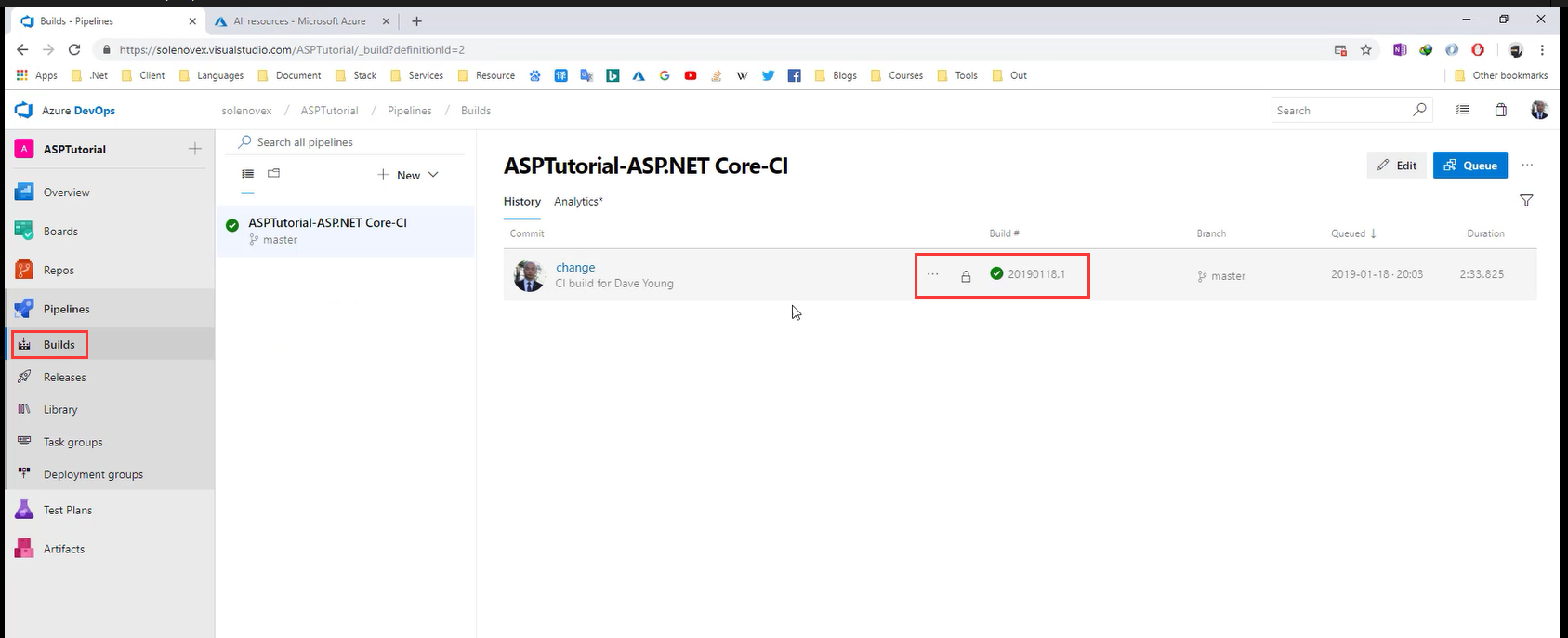The width and height of the screenshot is (1568, 638).
Task: Select the History tab
Action: point(521,202)
